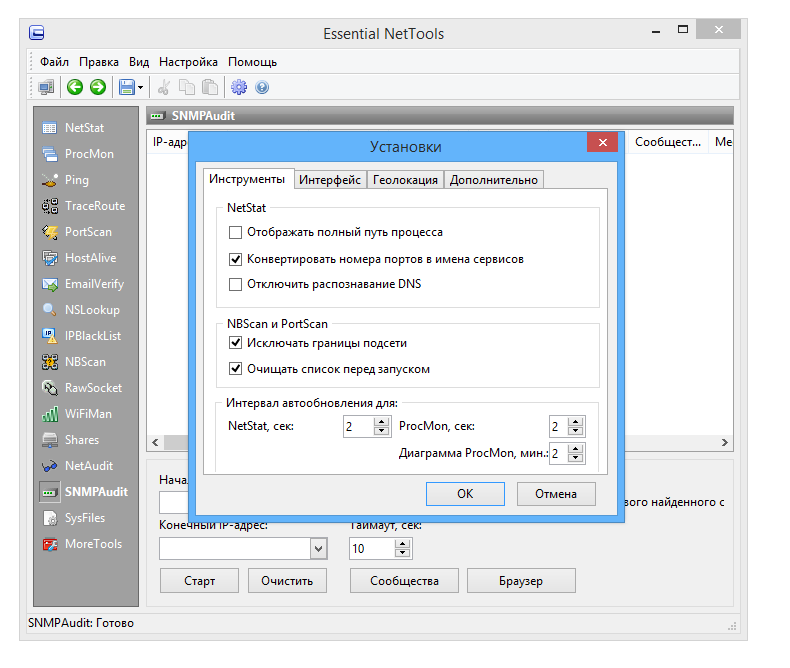The image size is (790, 668).
Task: Click the Конечный IP-адрес input field
Action: (235, 549)
